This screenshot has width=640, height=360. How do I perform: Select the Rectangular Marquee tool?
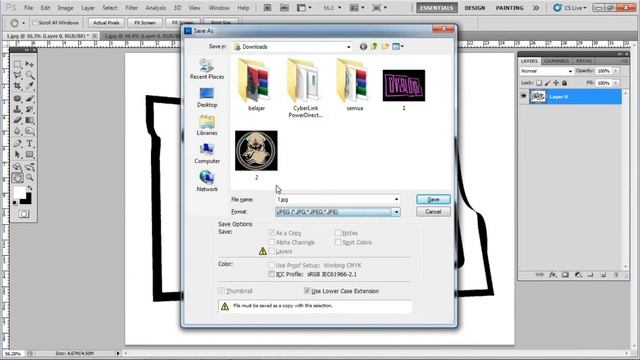(18, 64)
